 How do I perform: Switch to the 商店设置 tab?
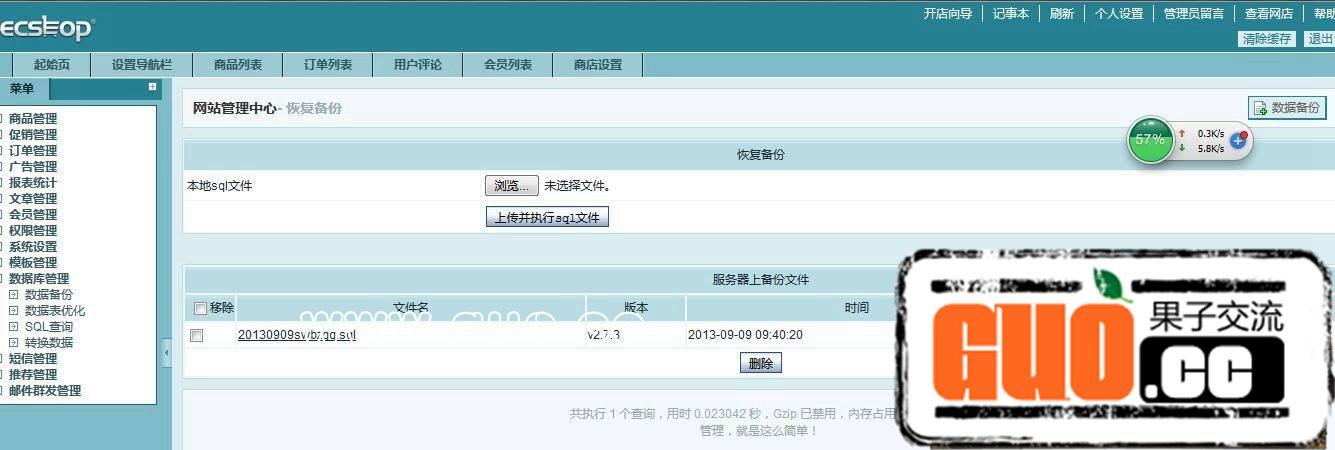[598, 65]
